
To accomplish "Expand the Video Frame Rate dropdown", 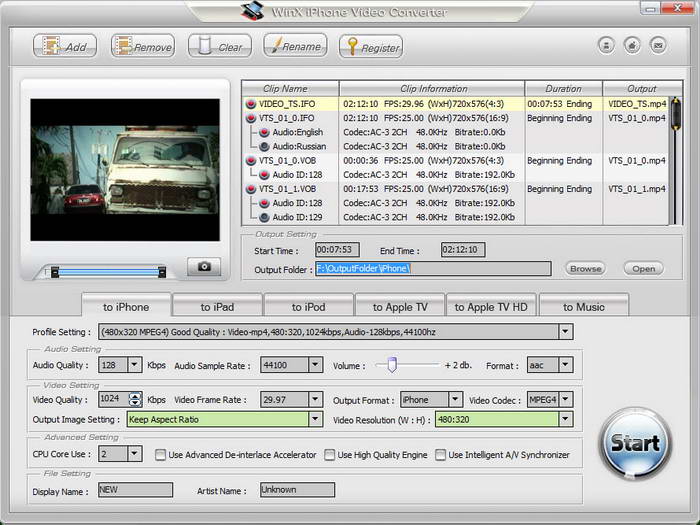I will click(315, 400).
